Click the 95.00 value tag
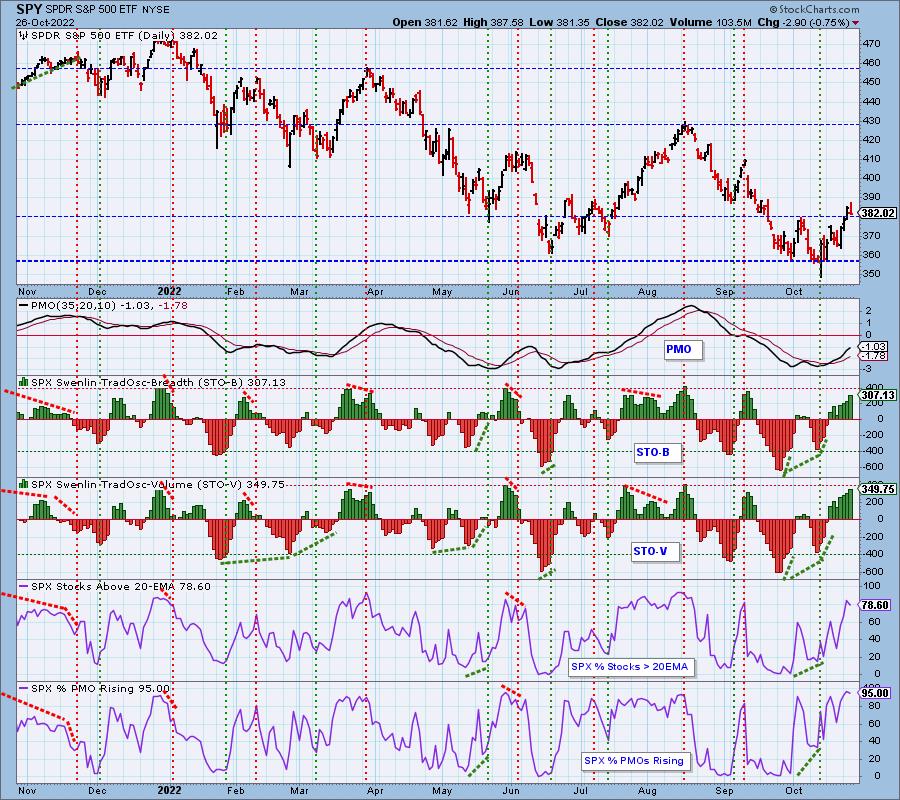Screen dimensions: 900x800 click(x=876, y=693)
